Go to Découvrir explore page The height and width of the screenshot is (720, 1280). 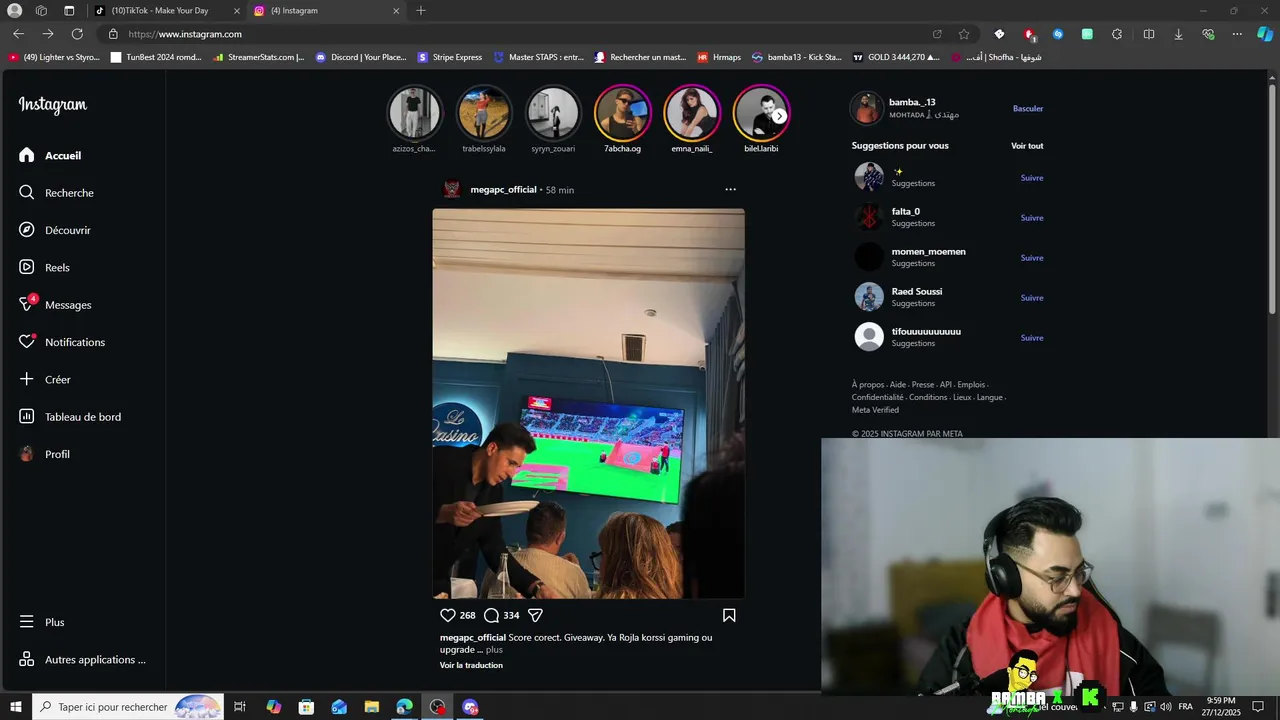(54, 230)
